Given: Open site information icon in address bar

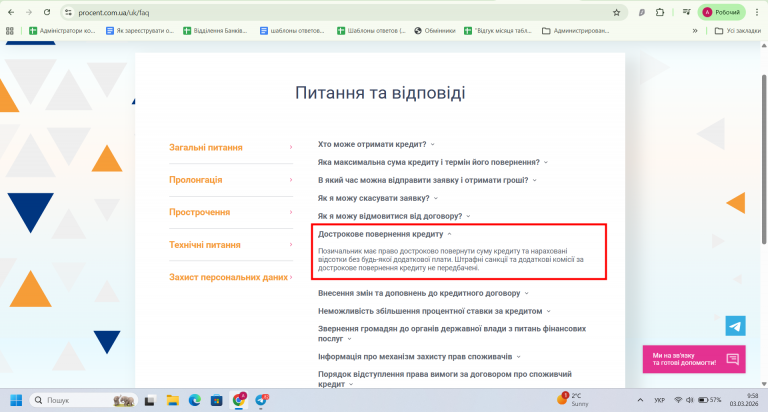Looking at the screenshot, I should pyautogui.click(x=68, y=12).
